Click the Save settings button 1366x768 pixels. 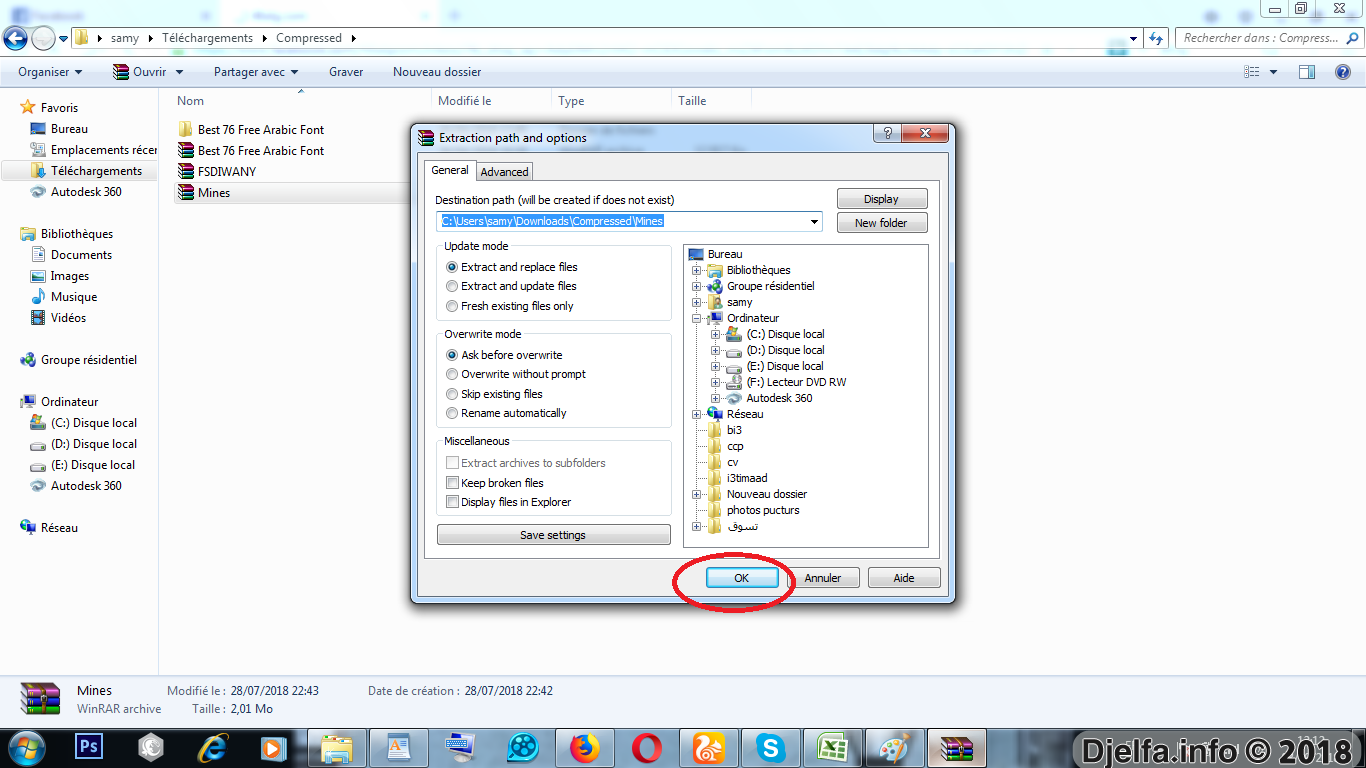click(553, 535)
